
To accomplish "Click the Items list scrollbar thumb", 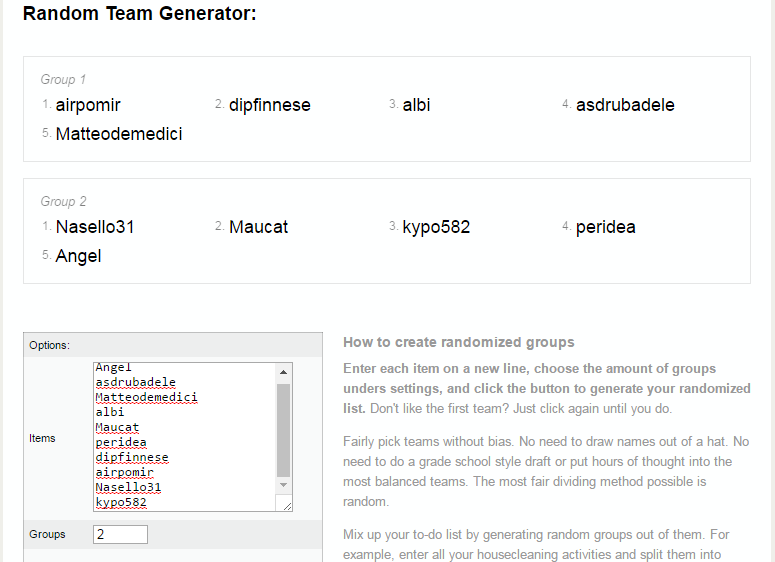I will tap(284, 428).
